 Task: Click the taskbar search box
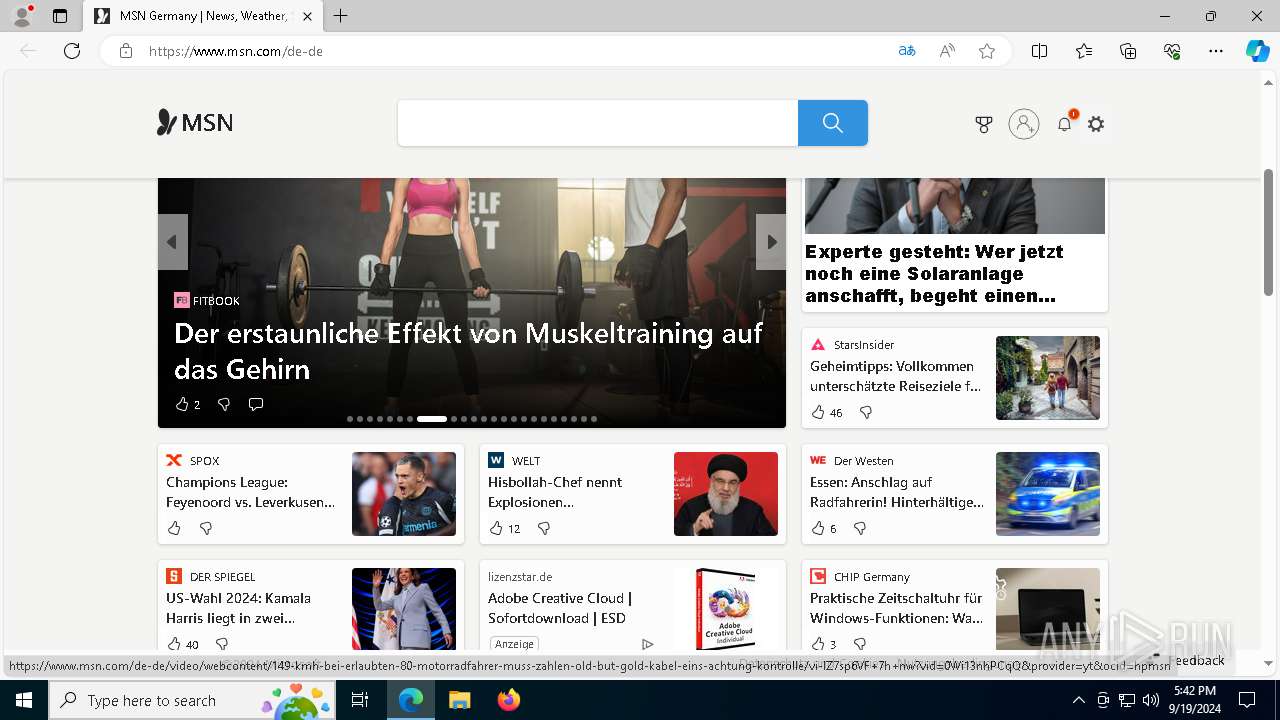(193, 700)
